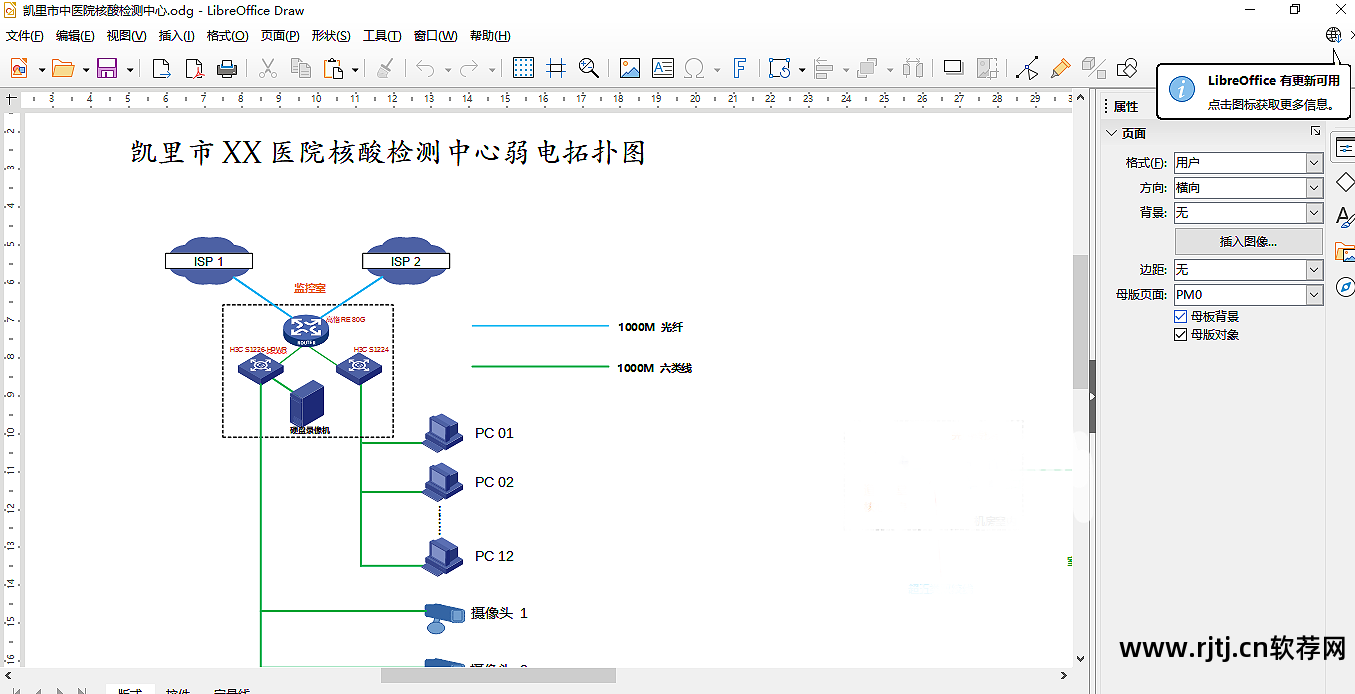This screenshot has height=694, width=1355.
Task: Open the Styles sidebar deck
Action: click(x=1345, y=216)
